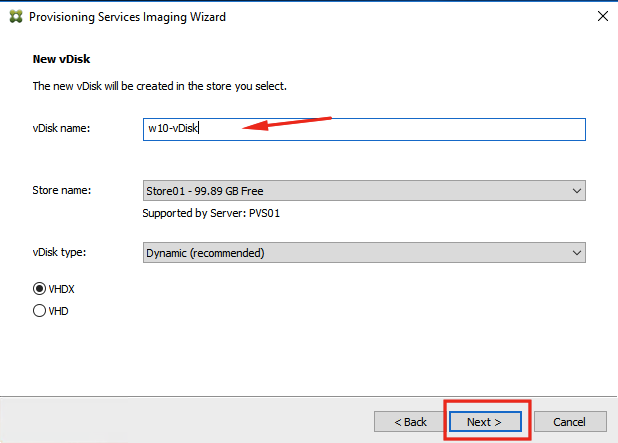Cancel the imaging wizard
The height and width of the screenshot is (443, 618).
pyautogui.click(x=570, y=422)
